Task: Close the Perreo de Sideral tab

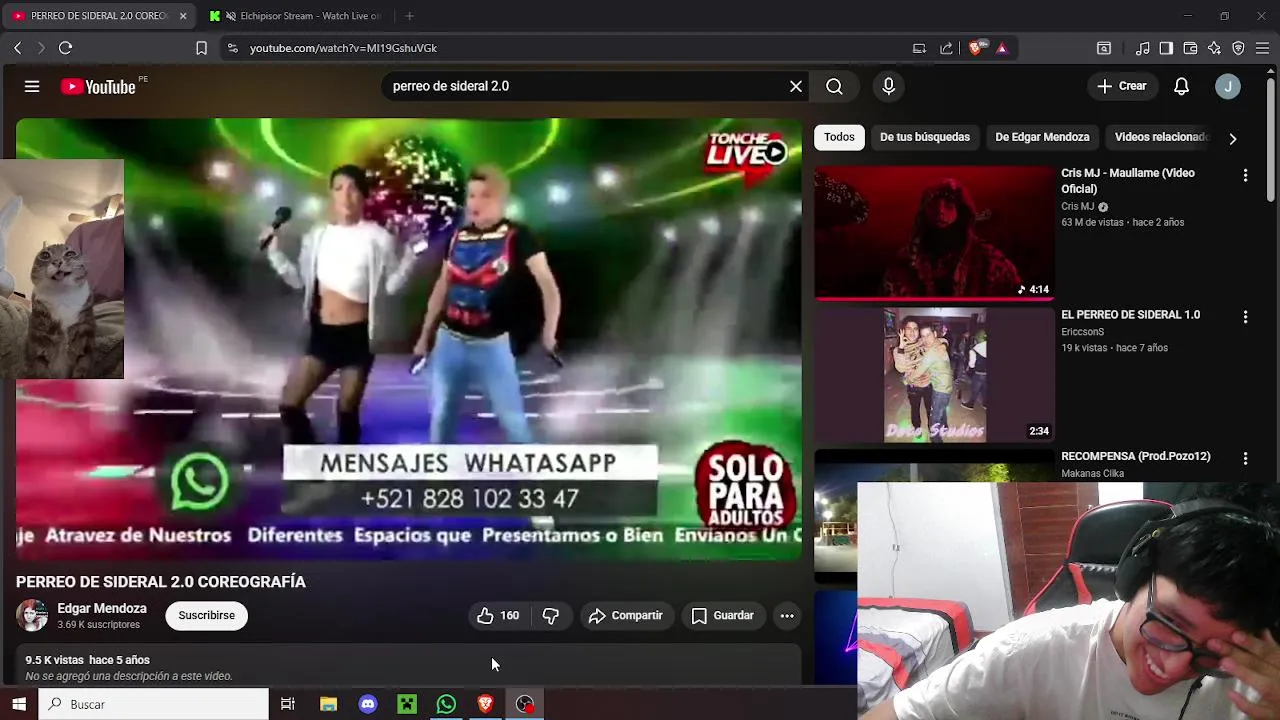Action: [x=183, y=16]
